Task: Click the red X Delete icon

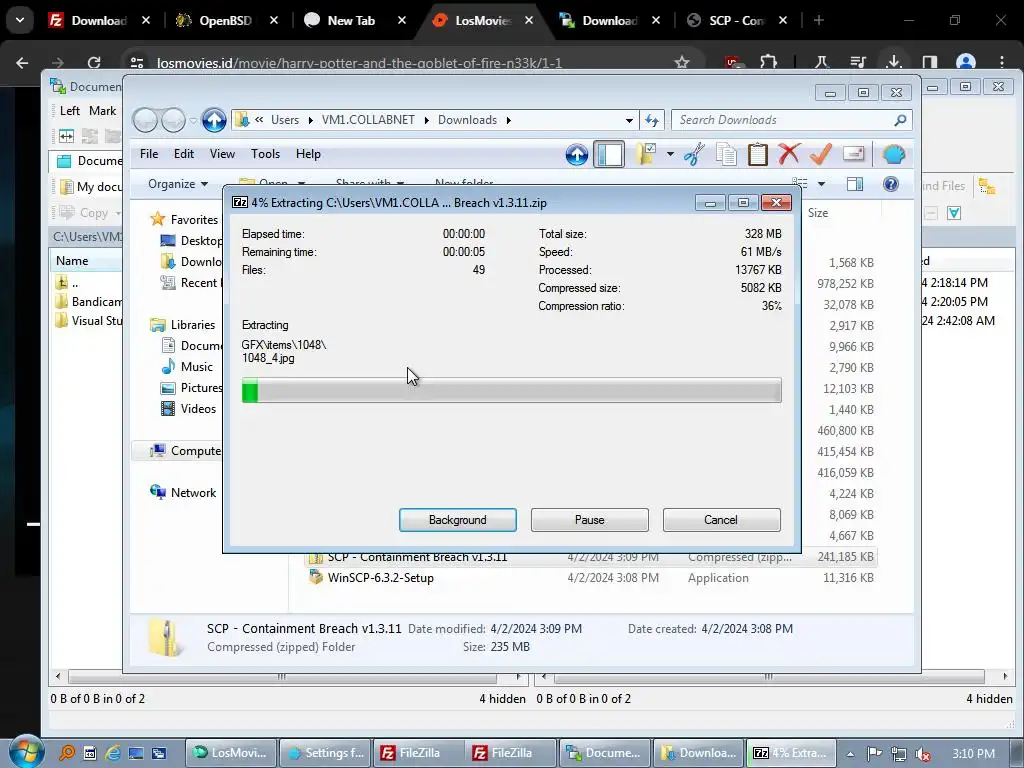Action: [789, 155]
